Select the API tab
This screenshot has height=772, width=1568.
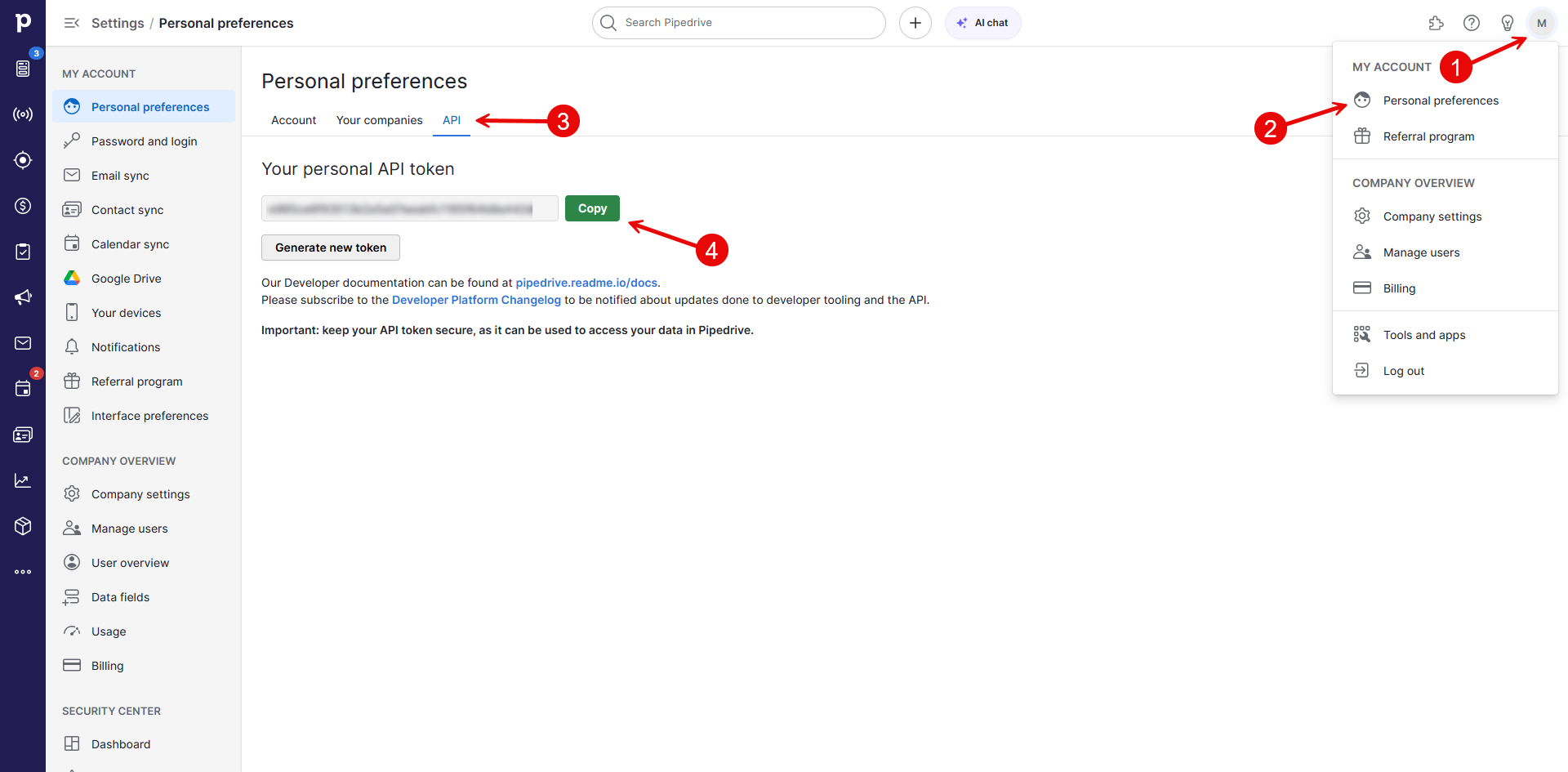tap(452, 120)
